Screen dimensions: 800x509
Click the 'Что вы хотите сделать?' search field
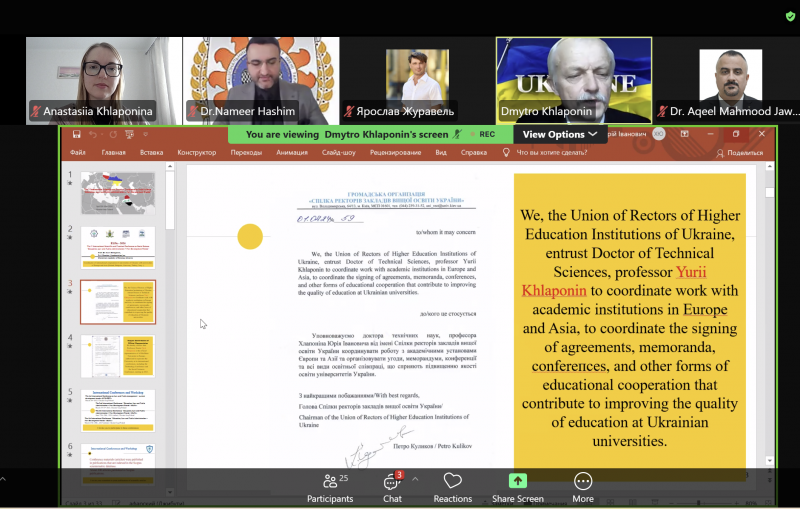click(552, 153)
